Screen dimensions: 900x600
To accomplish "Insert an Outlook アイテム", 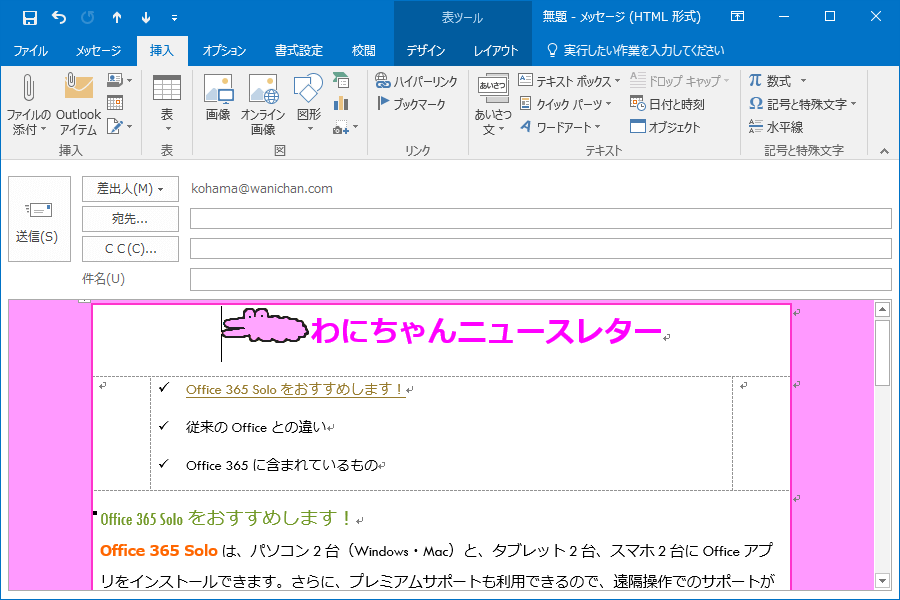I will pos(79,104).
